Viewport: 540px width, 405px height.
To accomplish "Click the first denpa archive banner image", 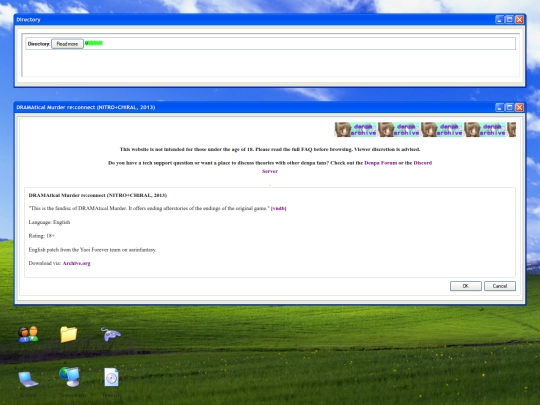I will pos(355,129).
